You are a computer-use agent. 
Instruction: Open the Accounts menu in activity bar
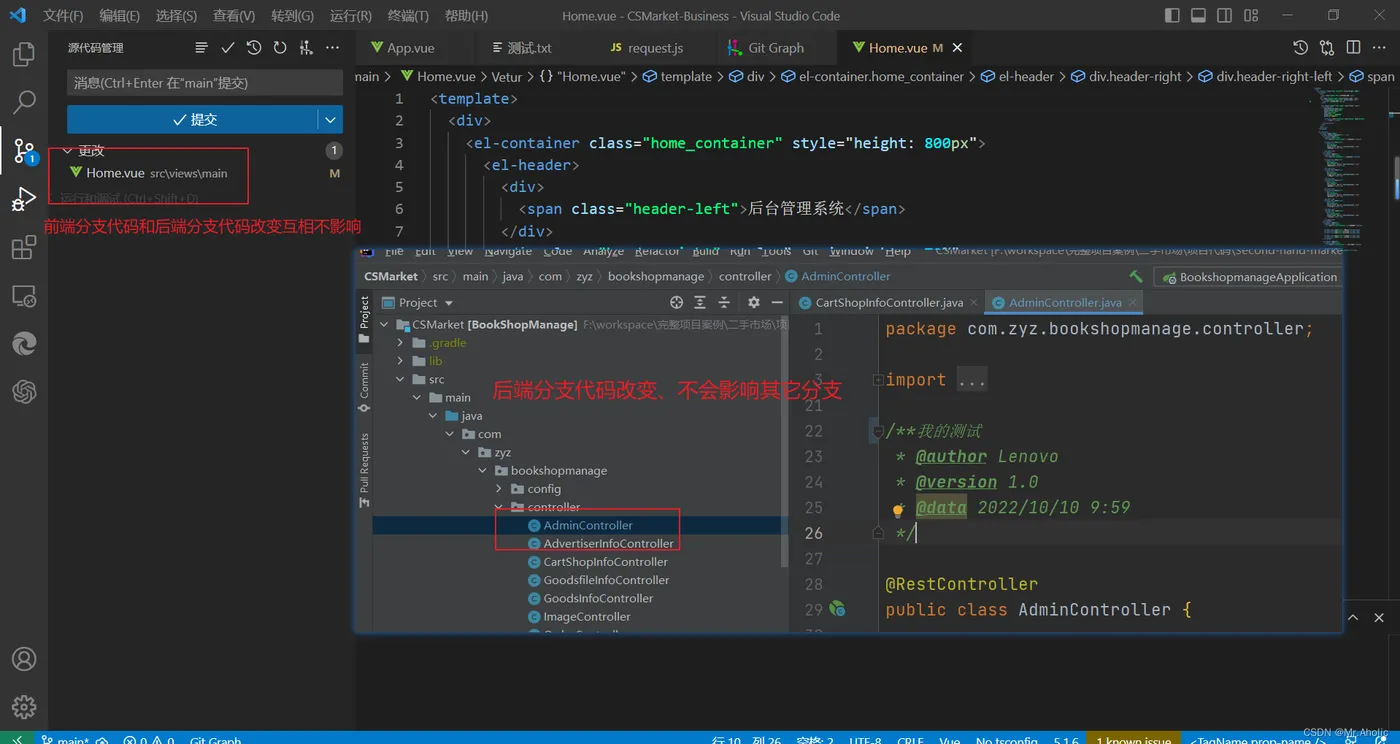(24, 660)
